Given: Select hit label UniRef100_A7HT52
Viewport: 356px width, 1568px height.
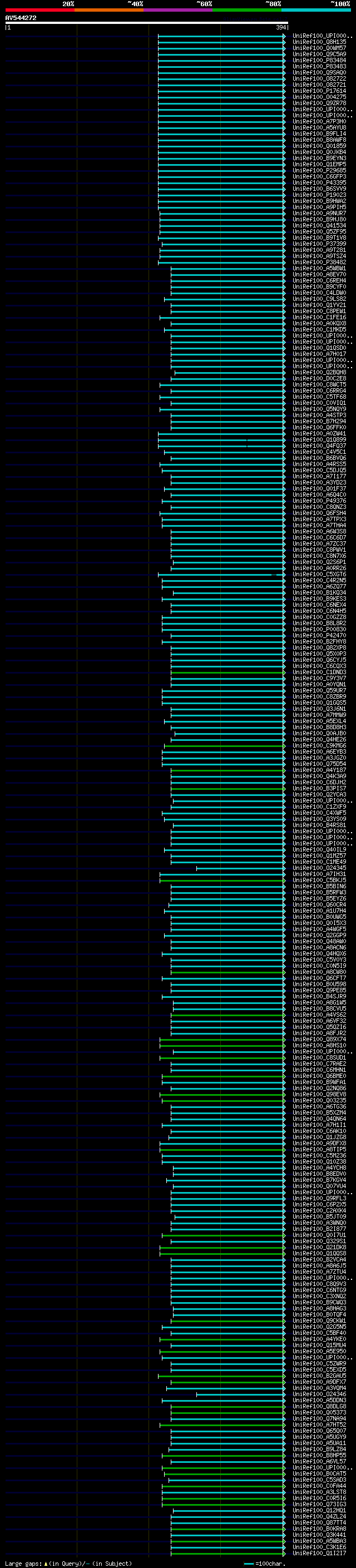Looking at the screenshot, I should 319,1424.
